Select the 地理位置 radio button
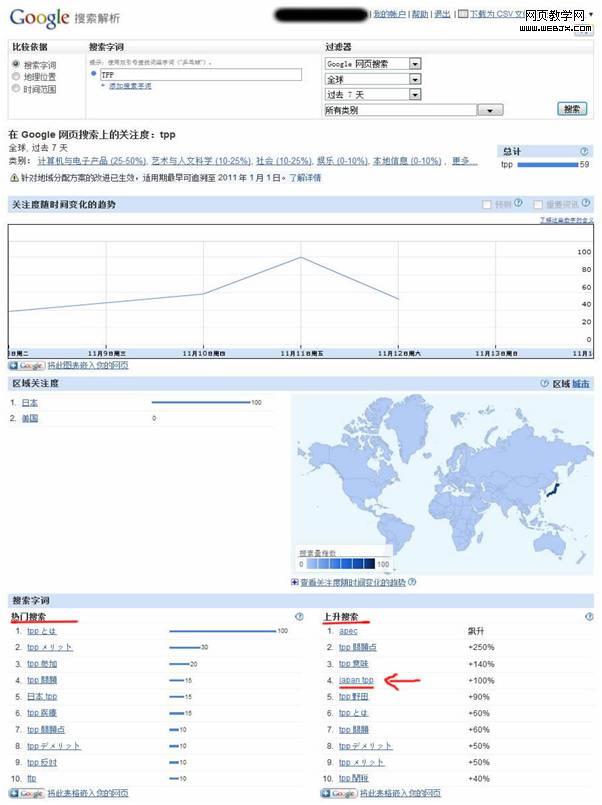 15,76
